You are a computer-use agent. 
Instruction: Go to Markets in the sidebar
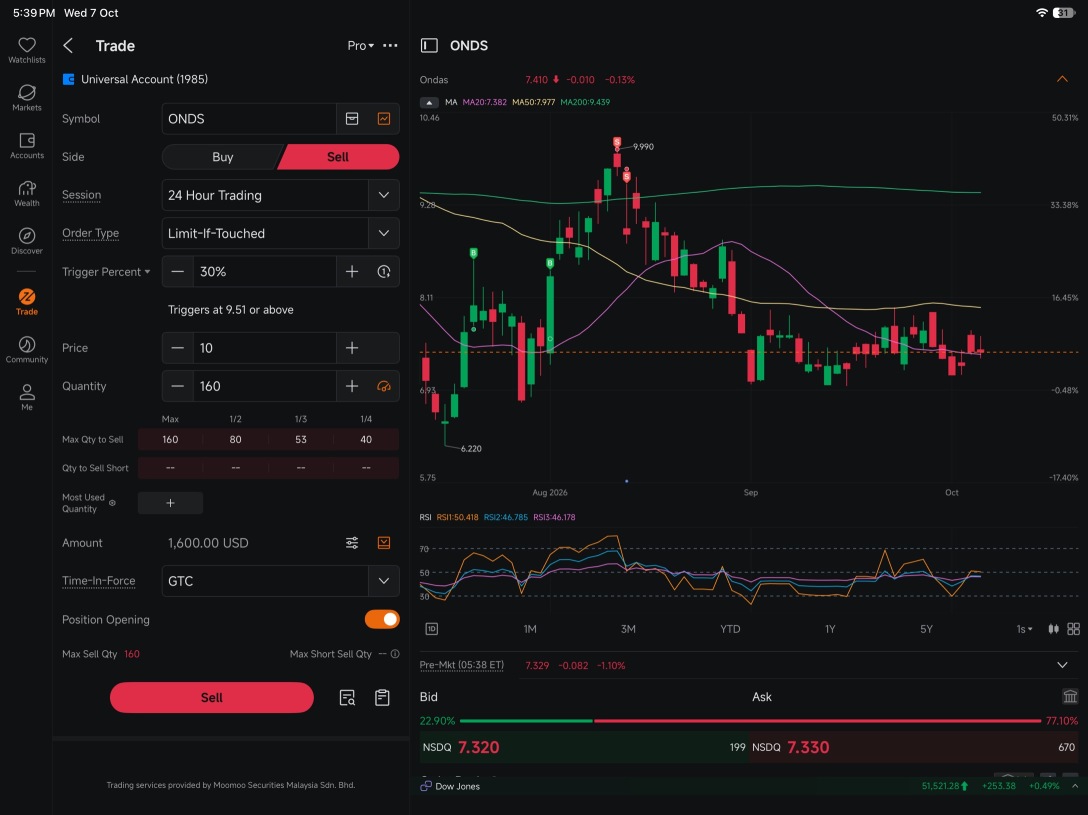click(26, 98)
